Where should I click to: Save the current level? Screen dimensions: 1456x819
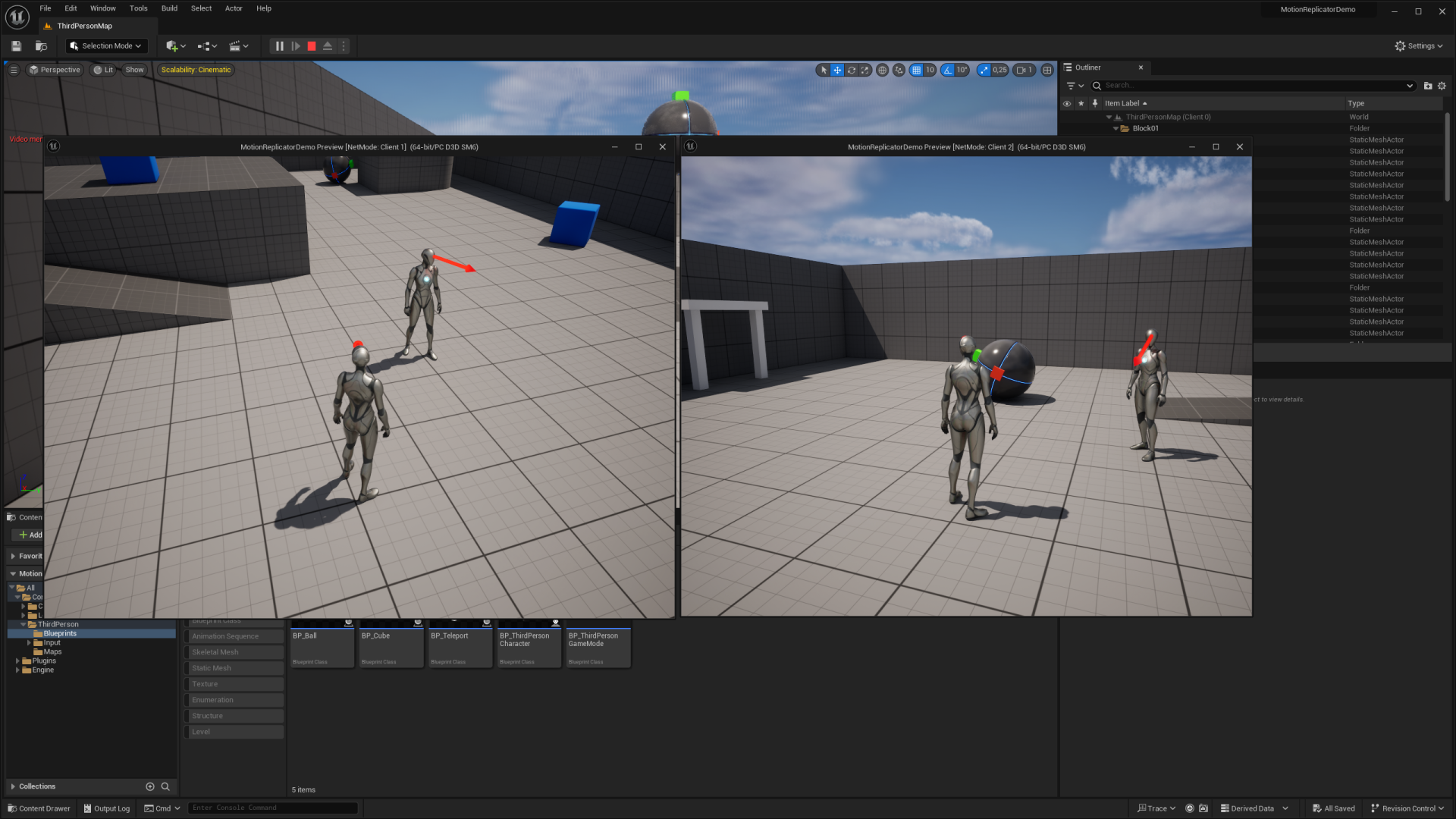coord(15,45)
